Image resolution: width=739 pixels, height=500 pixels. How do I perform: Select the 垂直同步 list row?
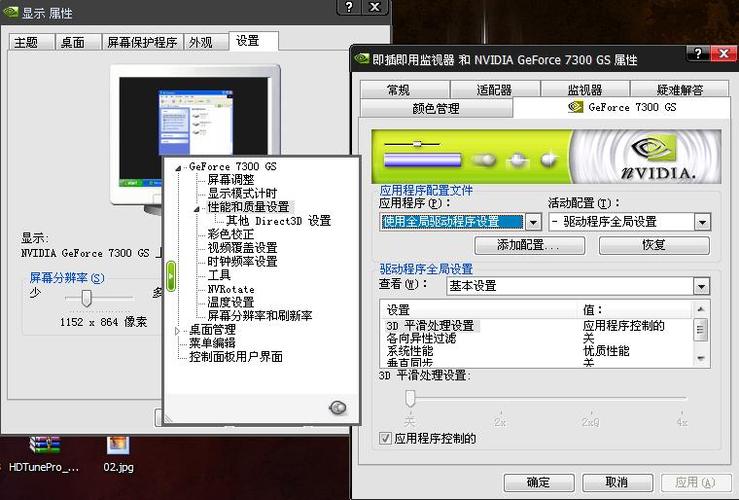(x=537, y=362)
